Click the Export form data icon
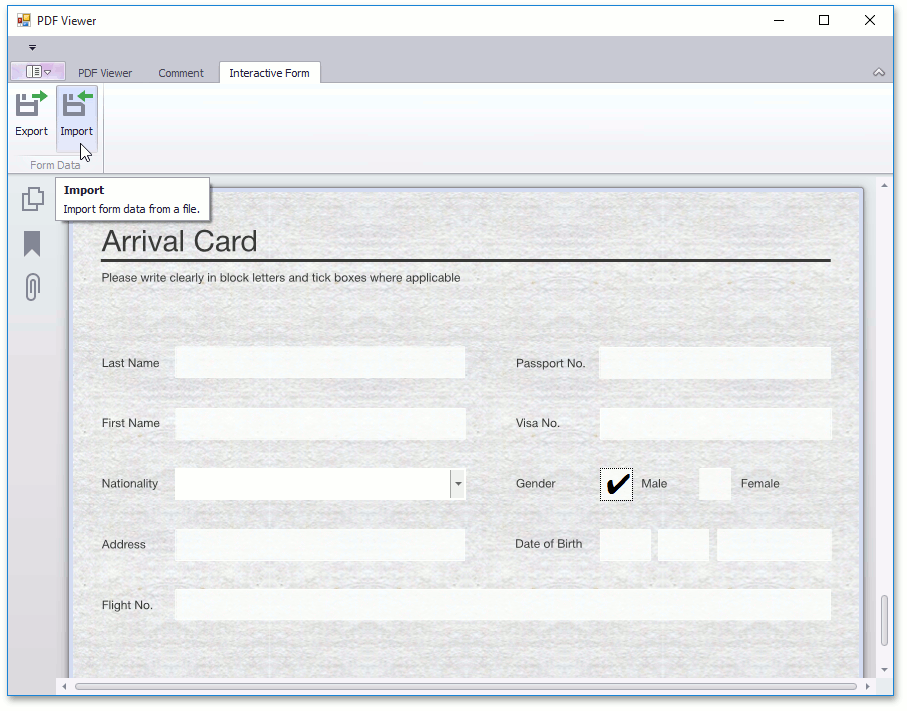Screen dimensions: 907x711 coord(31,105)
